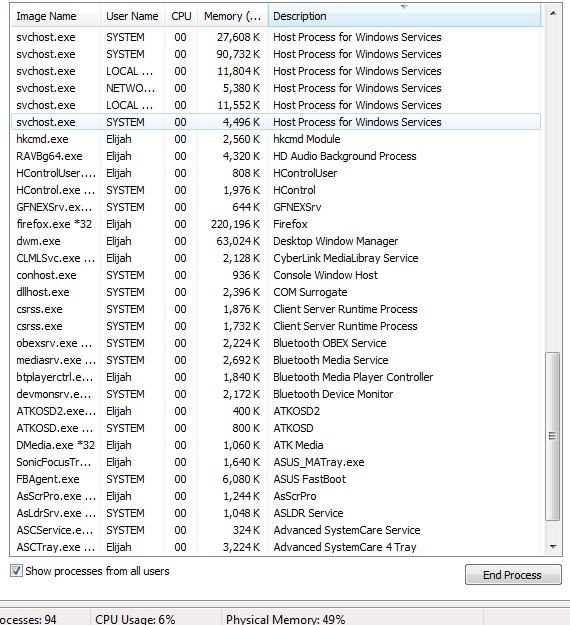Viewport: 570px width, 625px height.
Task: Select the RAVBg64.exe process
Action: [276, 156]
